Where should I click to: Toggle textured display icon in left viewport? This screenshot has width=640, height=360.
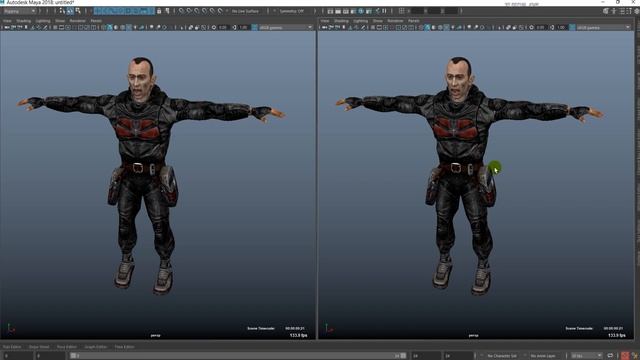click(x=129, y=27)
